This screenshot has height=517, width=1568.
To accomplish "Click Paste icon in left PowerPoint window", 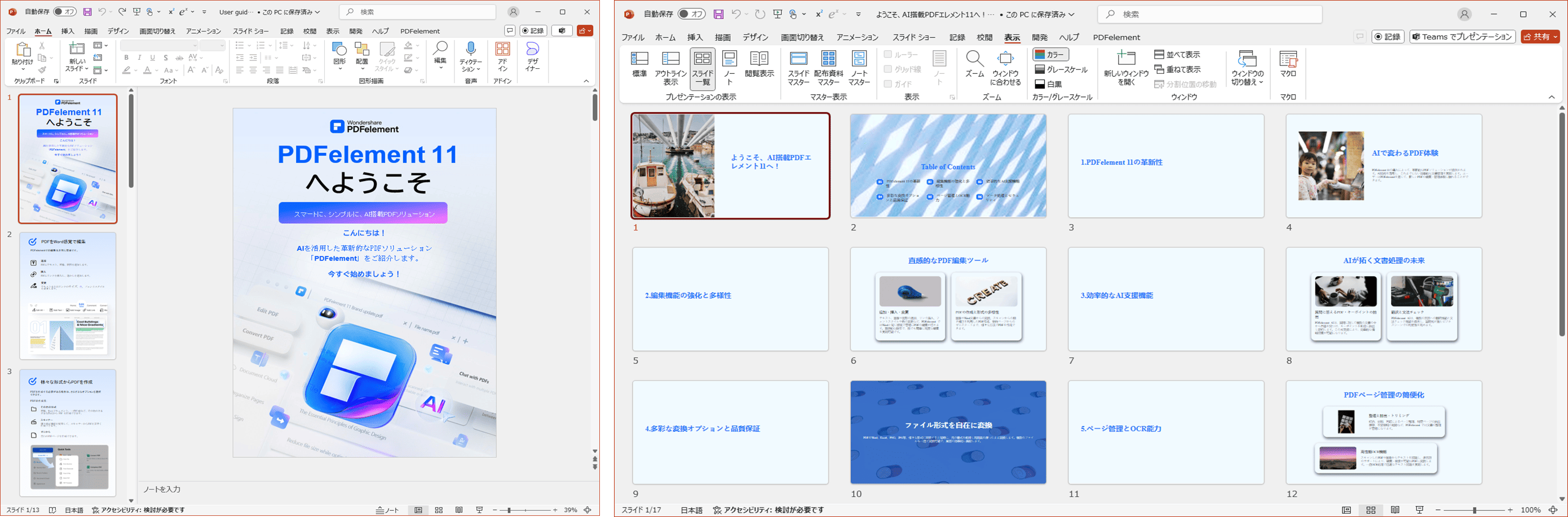I will [x=23, y=50].
